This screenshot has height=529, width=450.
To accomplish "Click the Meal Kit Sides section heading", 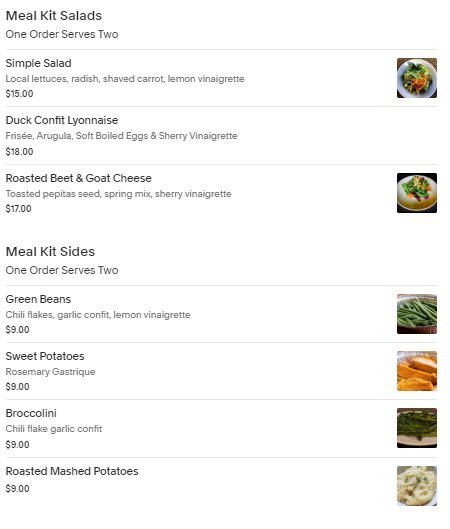I will pos(50,252).
